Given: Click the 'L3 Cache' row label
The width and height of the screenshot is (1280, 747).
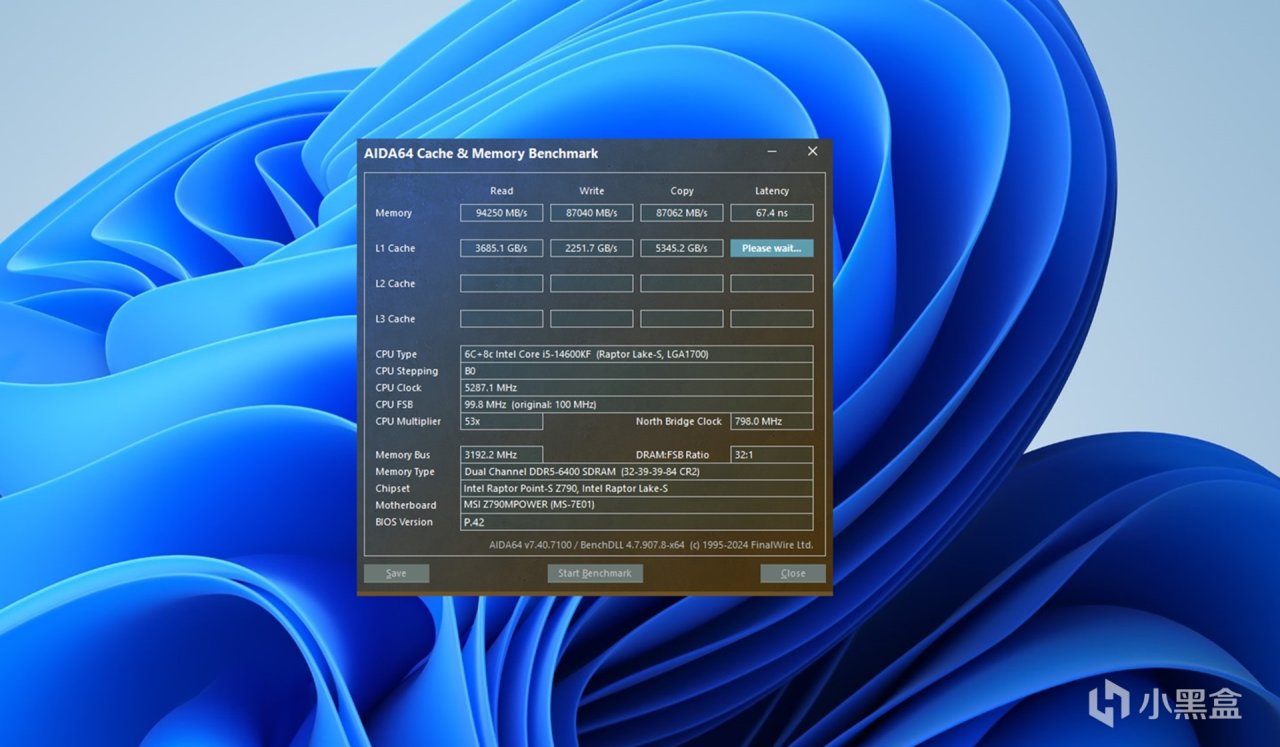Looking at the screenshot, I should coord(395,319).
